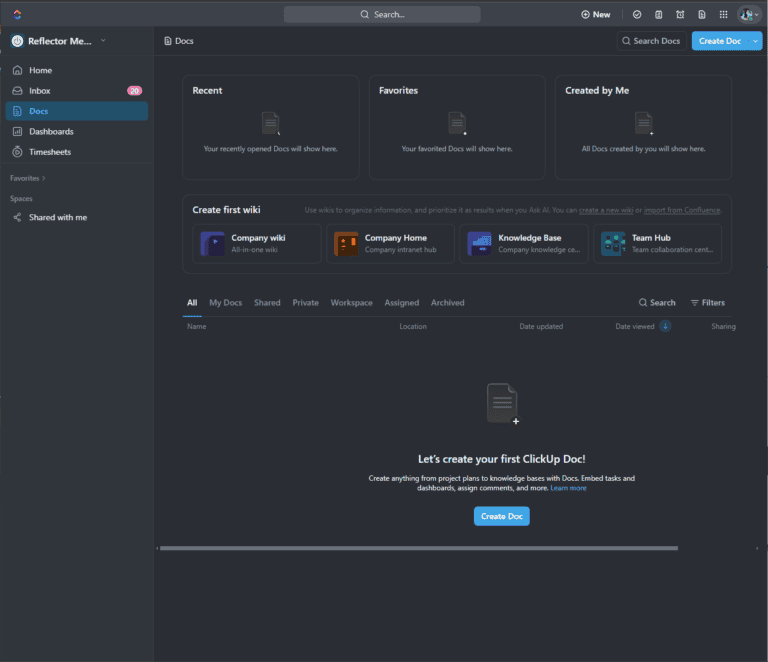This screenshot has width=768, height=662.
Task: Switch to the Archived tab
Action: point(447,303)
